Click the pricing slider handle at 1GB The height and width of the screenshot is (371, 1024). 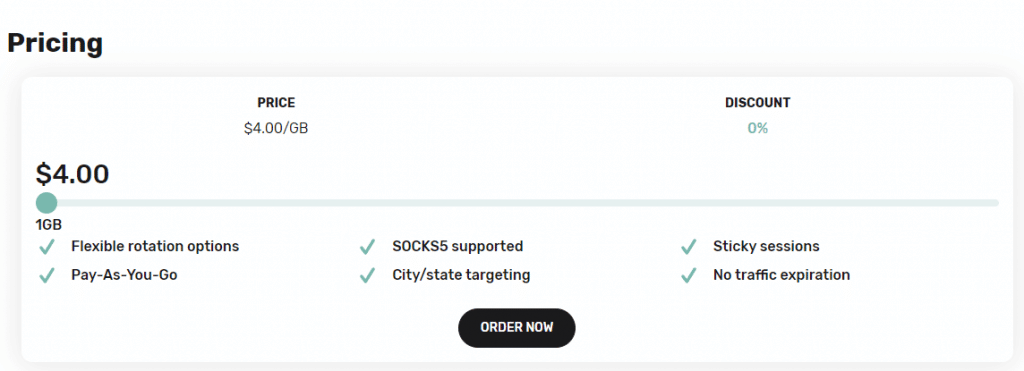tap(46, 202)
